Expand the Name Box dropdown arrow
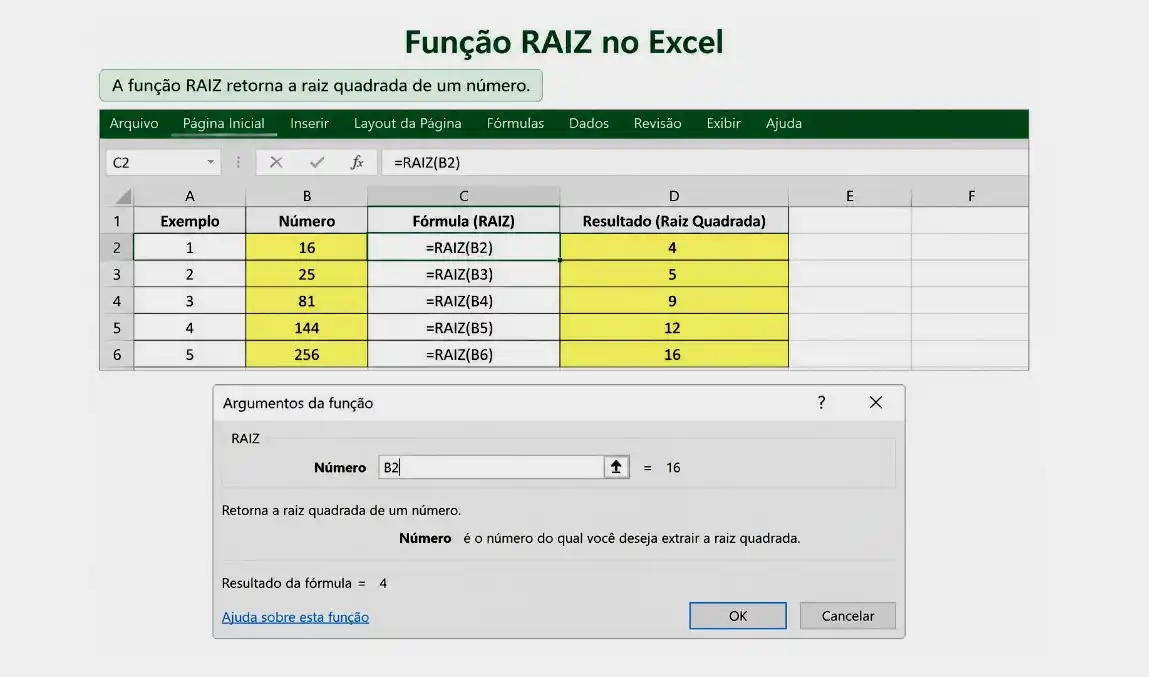 (210, 162)
